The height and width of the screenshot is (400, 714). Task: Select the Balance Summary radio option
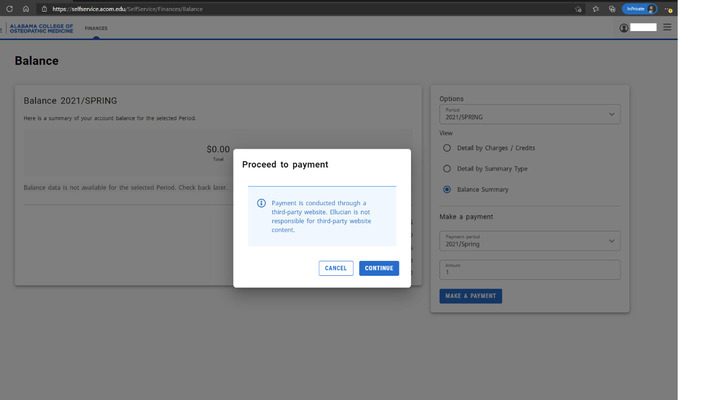click(447, 189)
